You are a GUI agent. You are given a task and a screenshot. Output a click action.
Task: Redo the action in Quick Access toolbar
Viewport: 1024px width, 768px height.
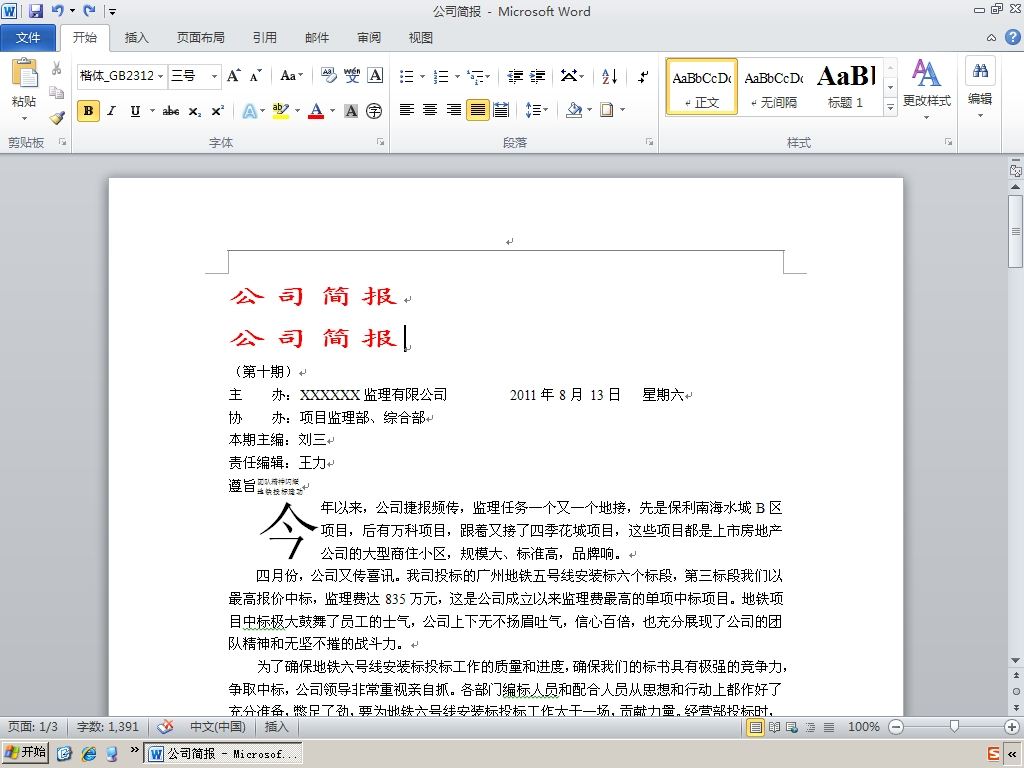tap(89, 10)
